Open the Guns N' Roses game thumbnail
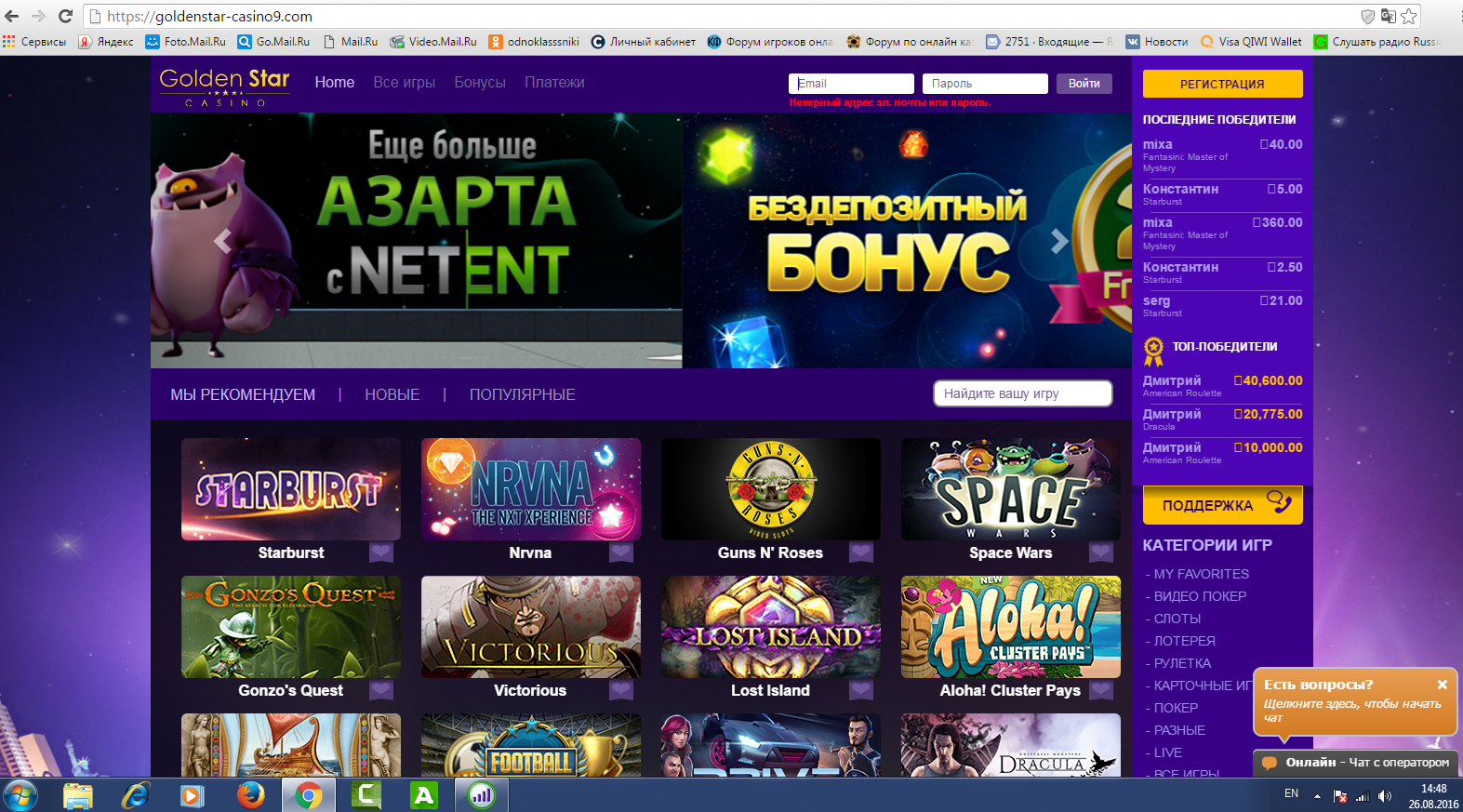The image size is (1463, 812). coord(771,489)
